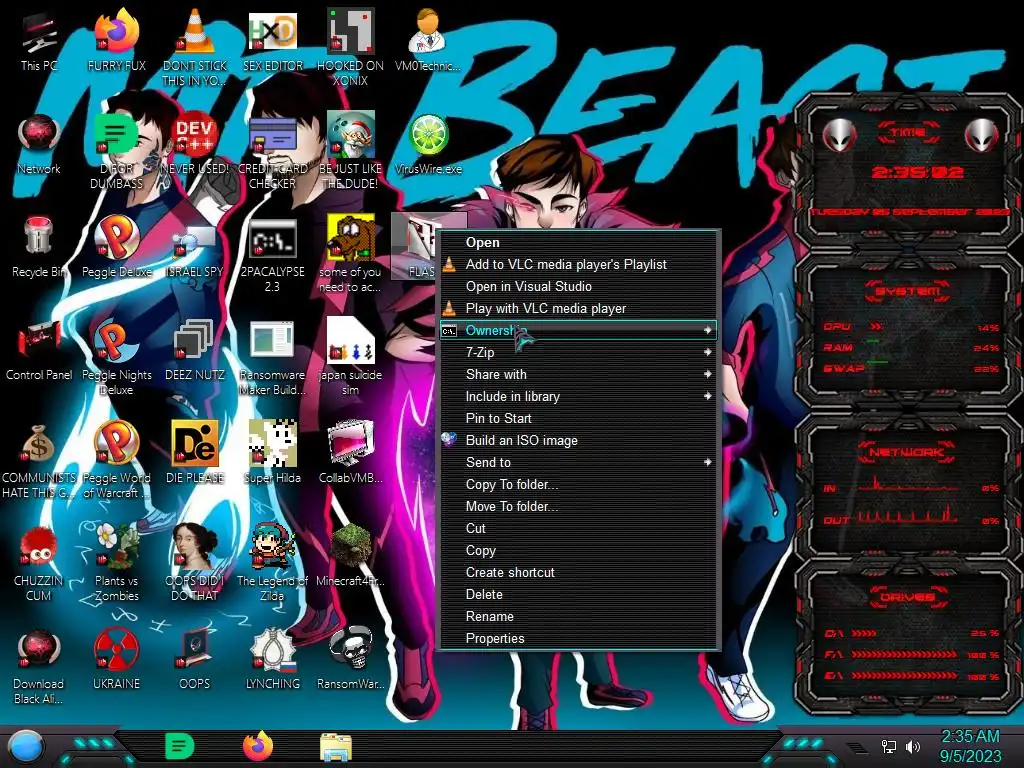Select the Download Black Ali icon
Image resolution: width=1024 pixels, height=768 pixels.
pos(39,667)
